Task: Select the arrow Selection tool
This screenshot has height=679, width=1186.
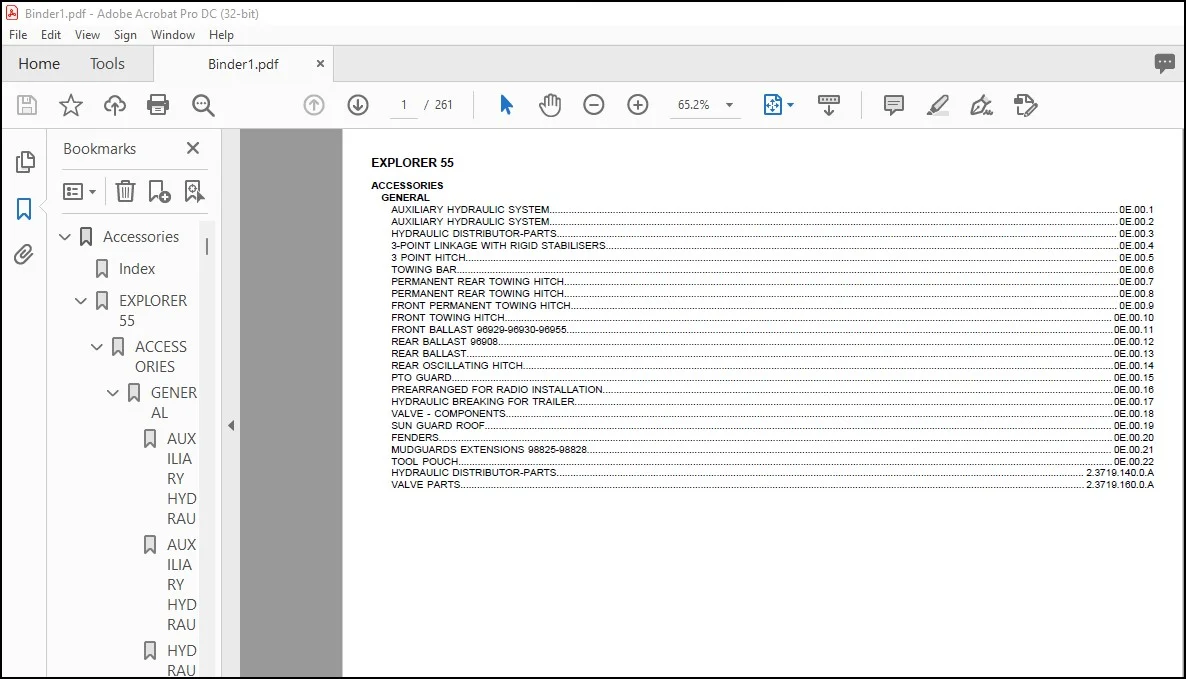Action: [x=506, y=105]
